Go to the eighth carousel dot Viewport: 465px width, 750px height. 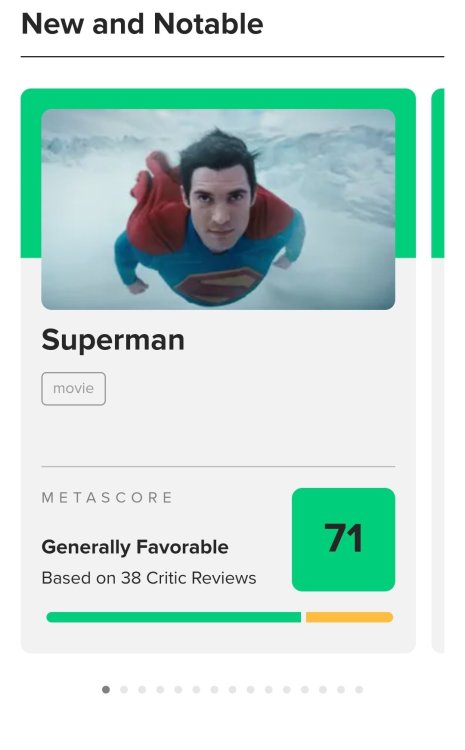pos(232,689)
